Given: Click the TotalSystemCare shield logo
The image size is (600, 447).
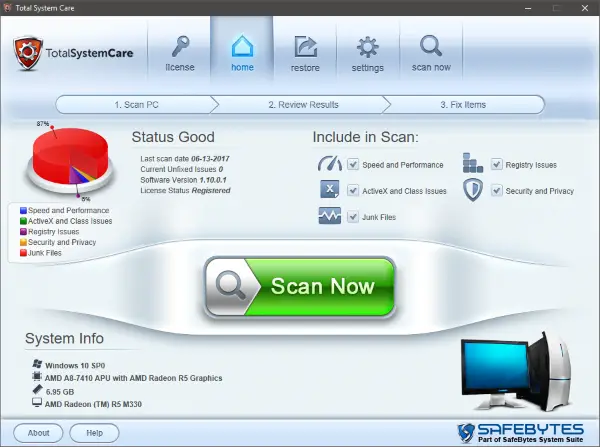Looking at the screenshot, I should pos(27,53).
